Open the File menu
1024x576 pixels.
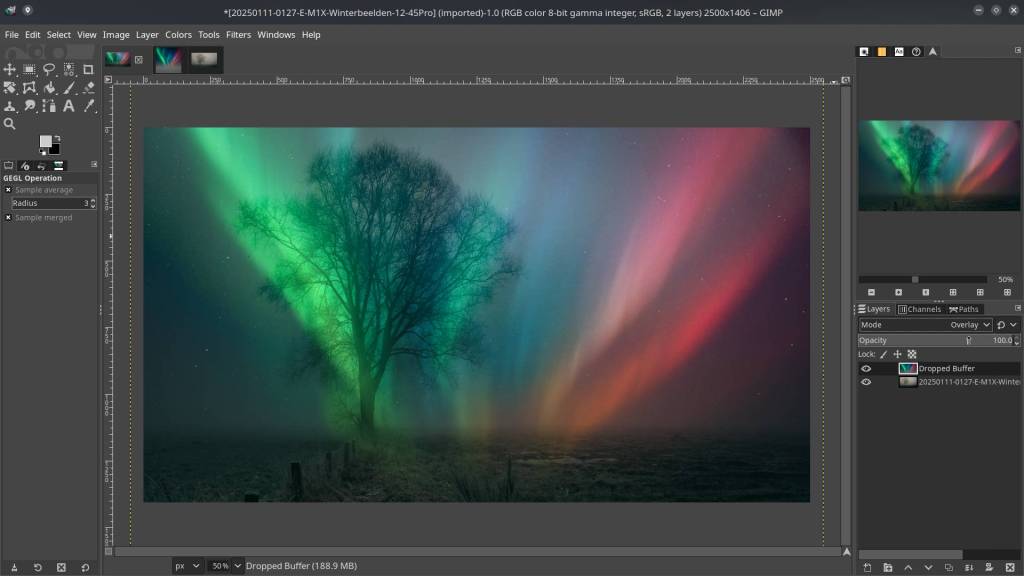tap(11, 35)
